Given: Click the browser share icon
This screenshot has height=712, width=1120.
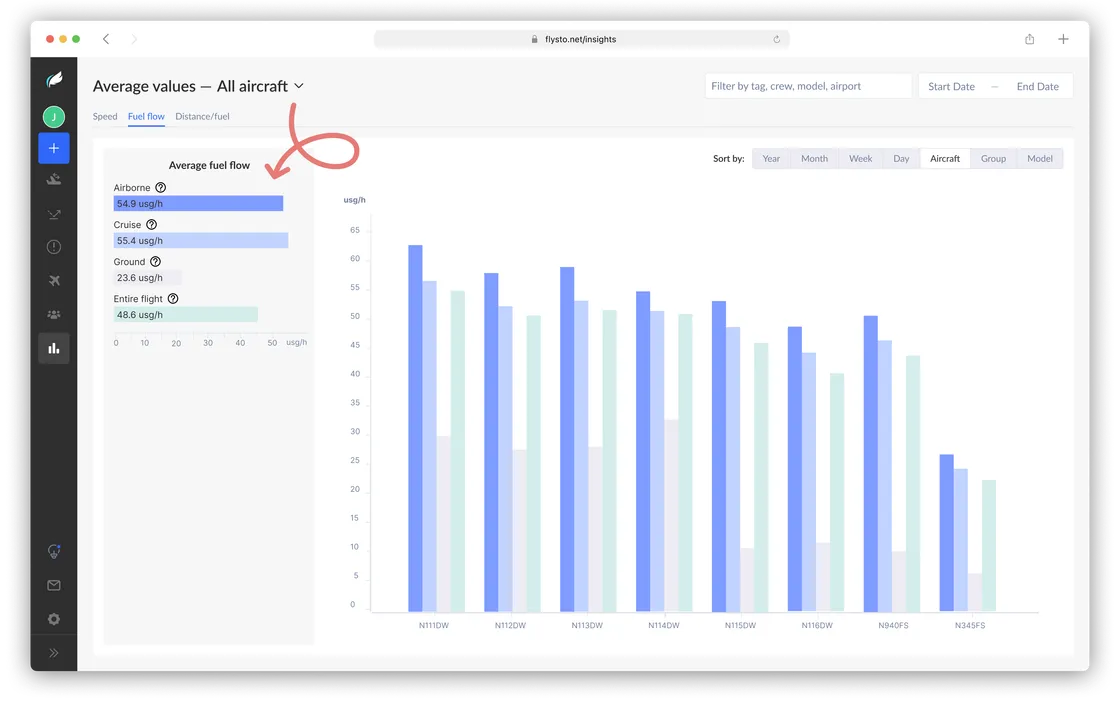Looking at the screenshot, I should point(1029,39).
